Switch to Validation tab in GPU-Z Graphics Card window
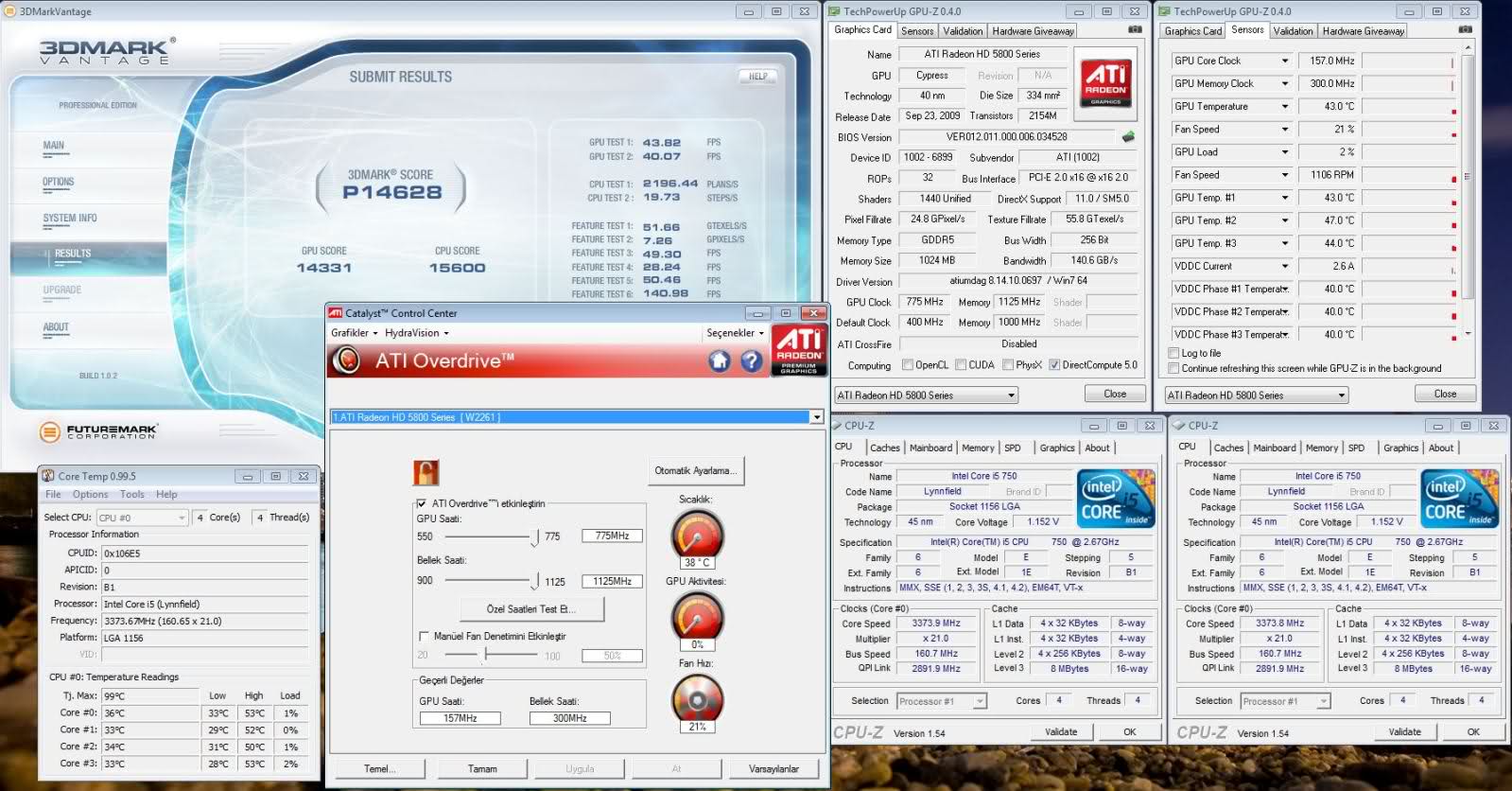This screenshot has height=791, width=1512. (x=963, y=31)
